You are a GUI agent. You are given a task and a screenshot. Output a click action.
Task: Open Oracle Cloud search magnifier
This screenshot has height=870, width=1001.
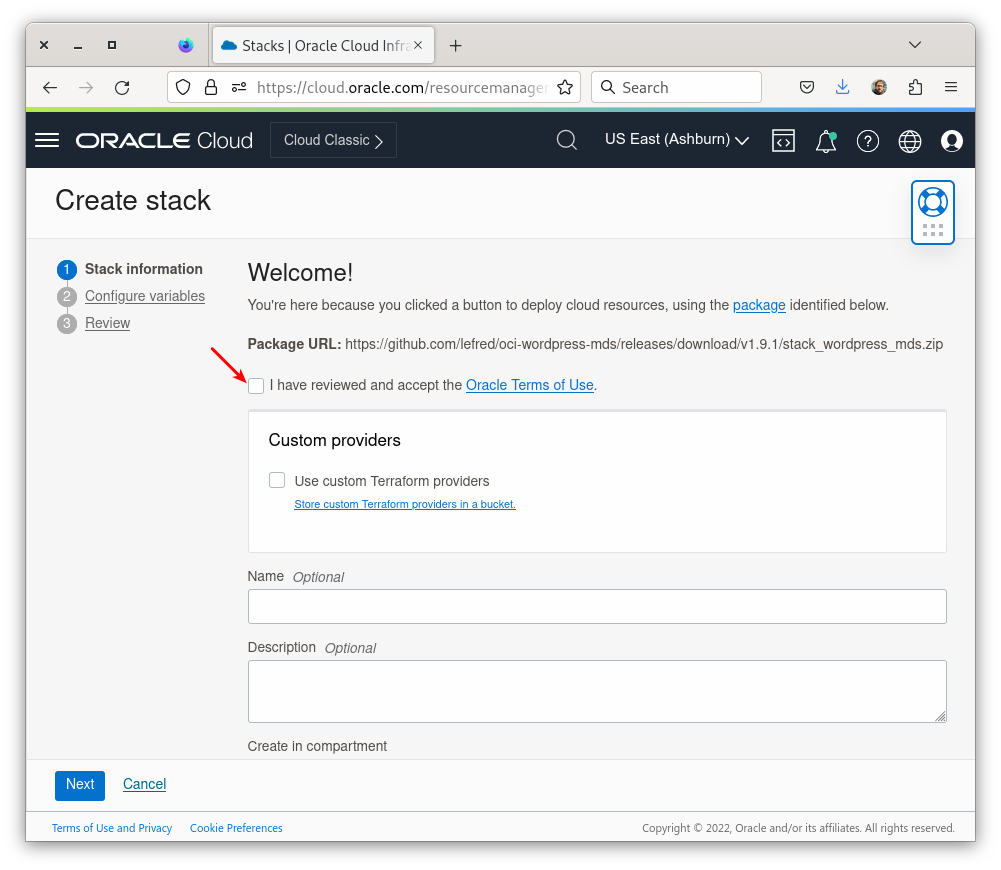[566, 140]
